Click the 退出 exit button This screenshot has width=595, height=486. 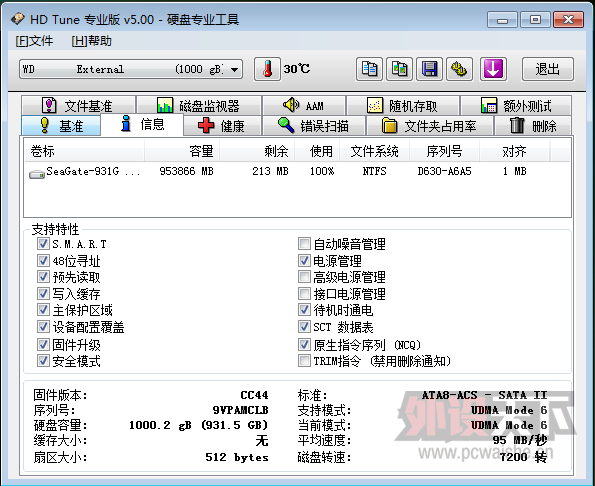(548, 69)
